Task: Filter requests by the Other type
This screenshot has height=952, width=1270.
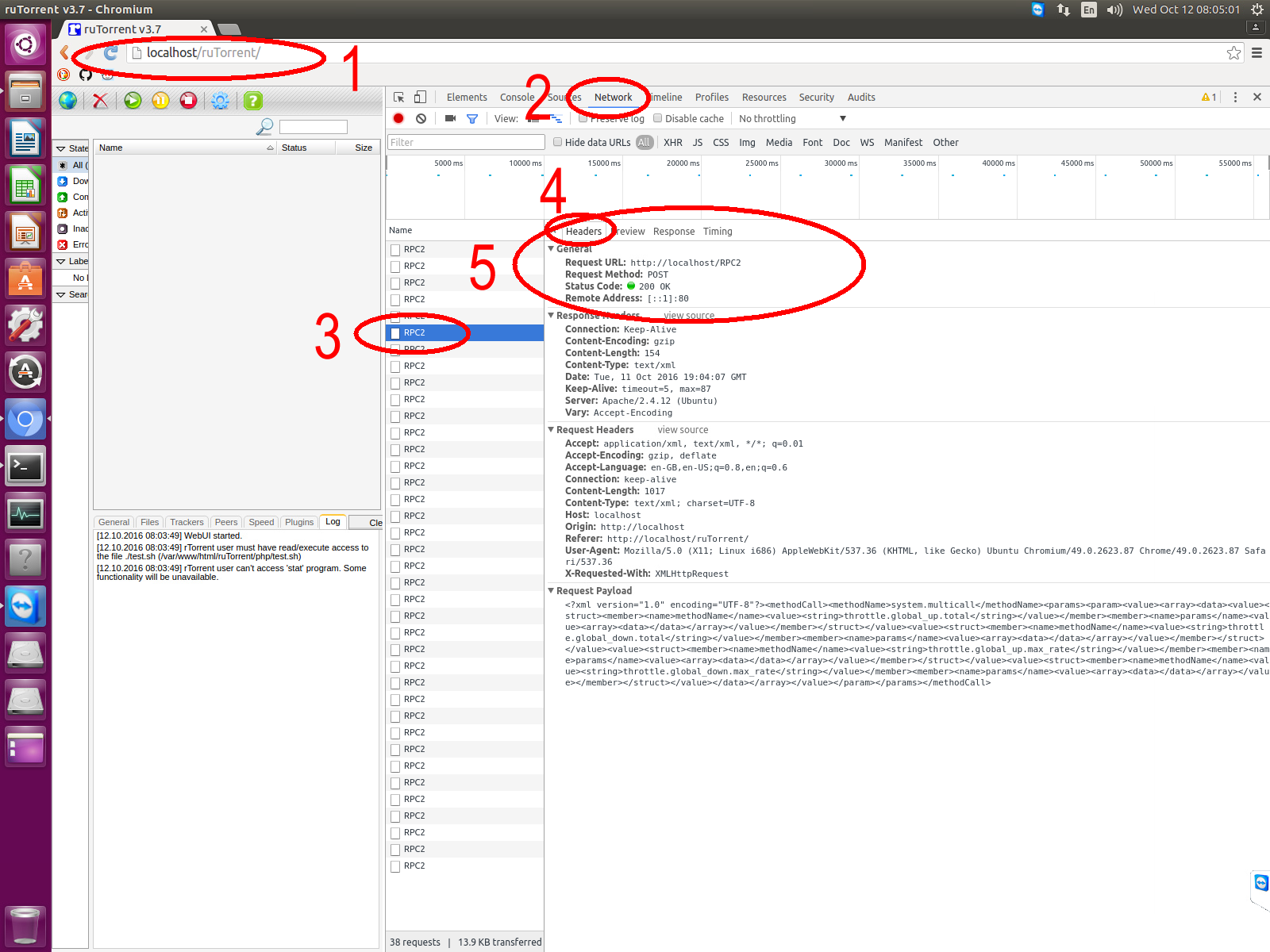Action: (945, 142)
